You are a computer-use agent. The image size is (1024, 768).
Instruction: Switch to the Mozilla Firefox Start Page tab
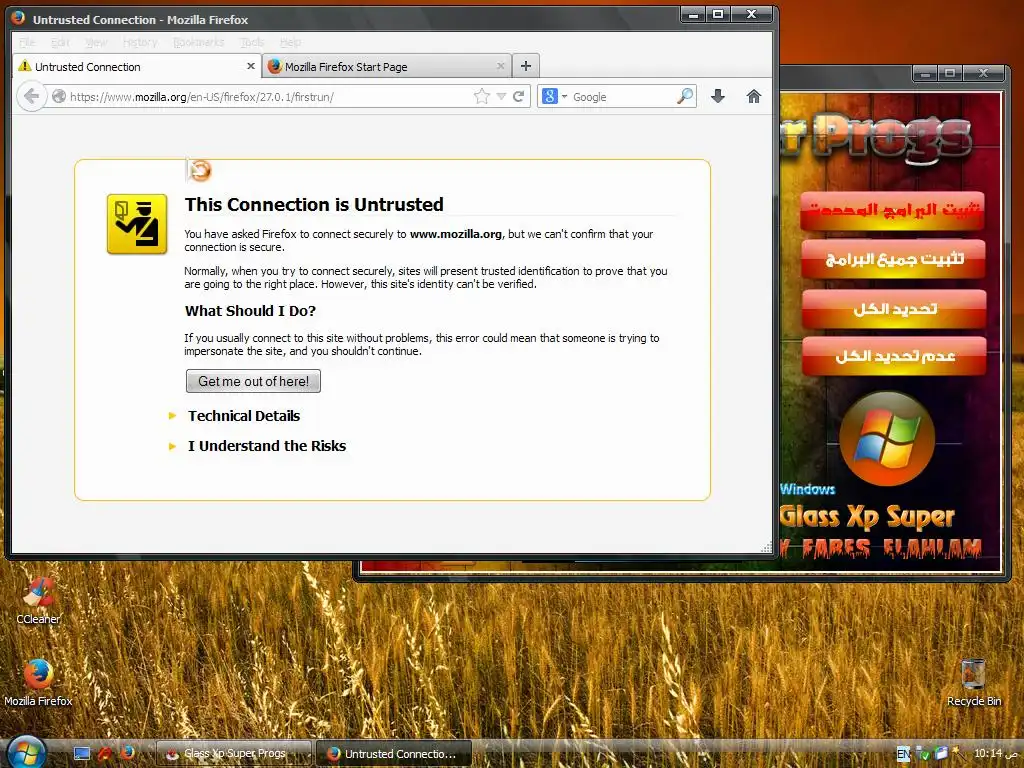pos(387,67)
